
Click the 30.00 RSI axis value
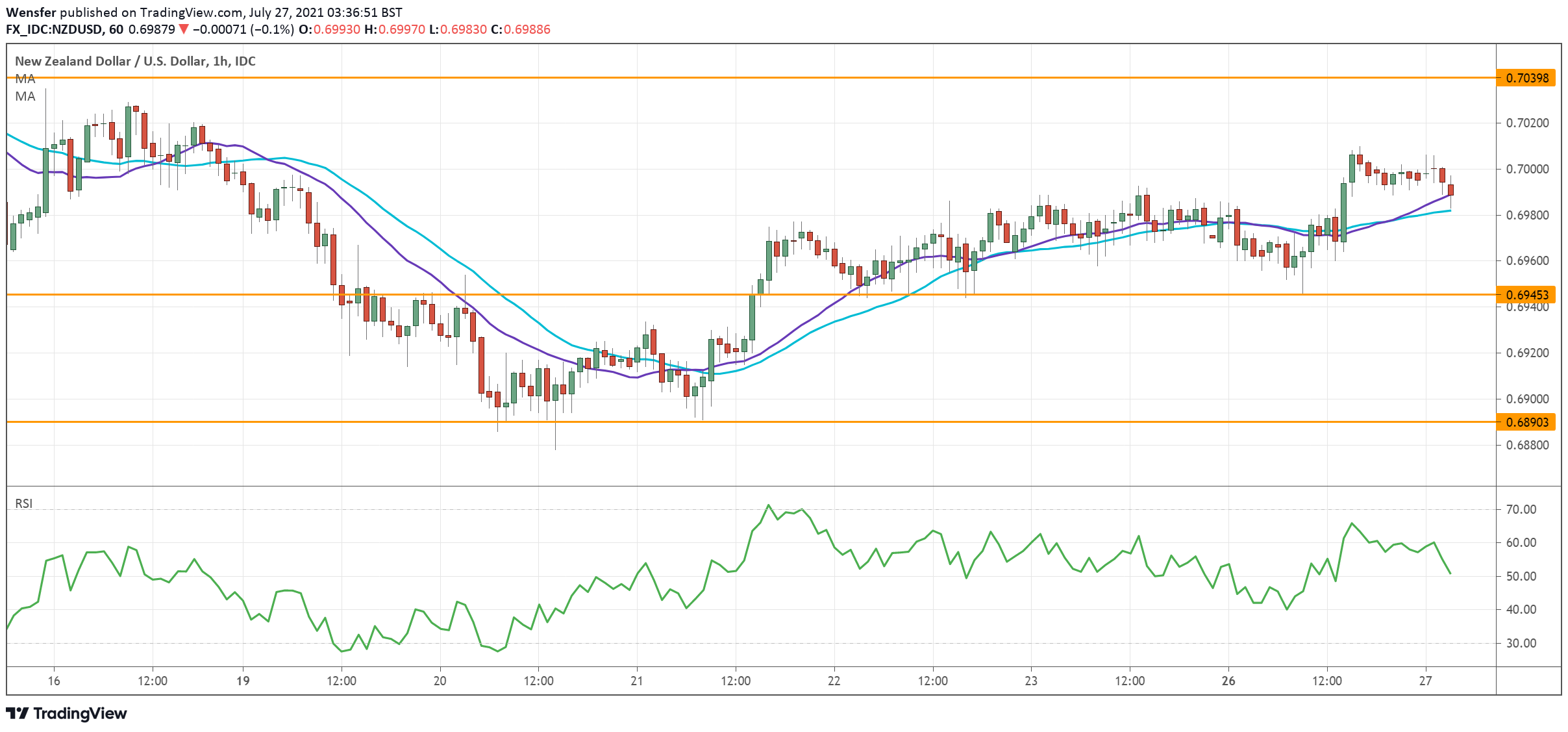pyautogui.click(x=1521, y=643)
